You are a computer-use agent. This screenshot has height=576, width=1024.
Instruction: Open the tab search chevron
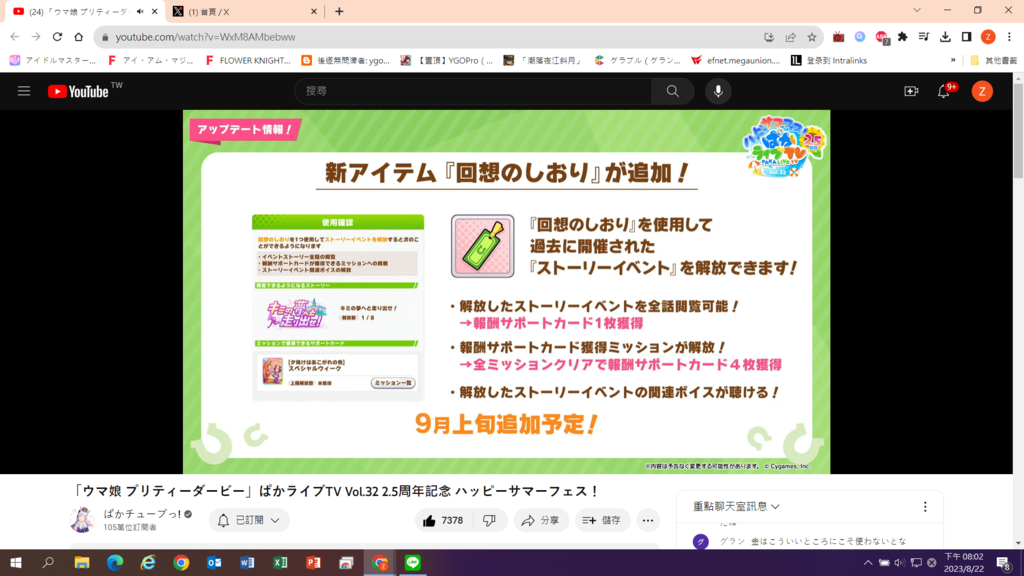[917, 10]
